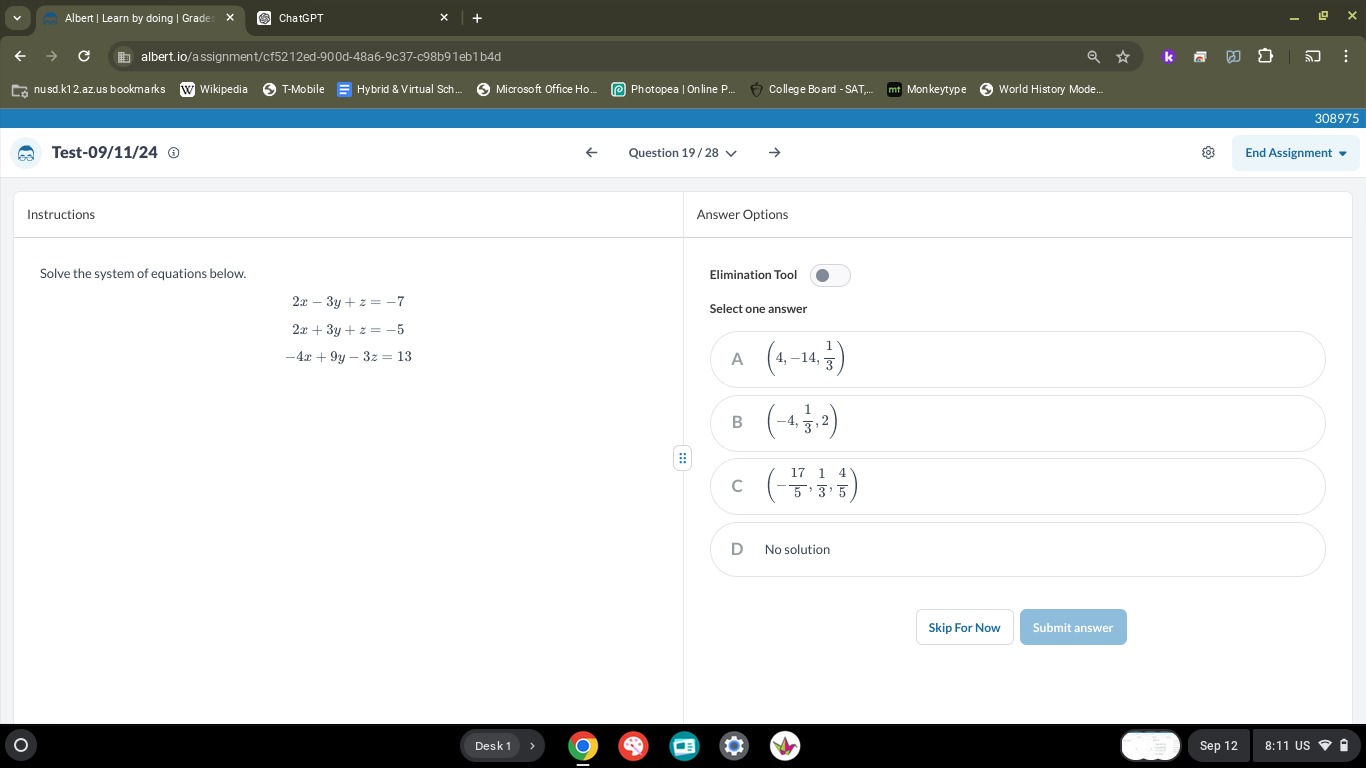1366x768 pixels.
Task: Click the white pill indicator on shelf
Action: 1151,746
